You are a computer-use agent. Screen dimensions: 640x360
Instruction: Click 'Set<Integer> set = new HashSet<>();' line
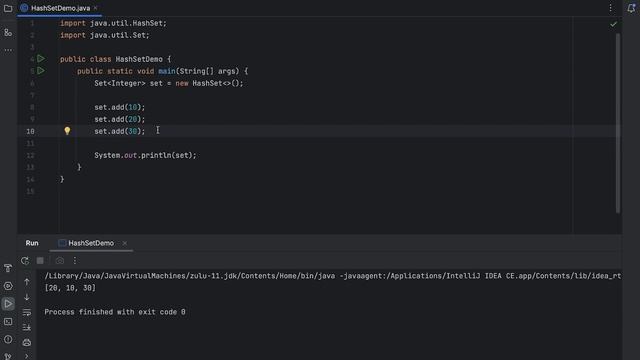coord(169,83)
